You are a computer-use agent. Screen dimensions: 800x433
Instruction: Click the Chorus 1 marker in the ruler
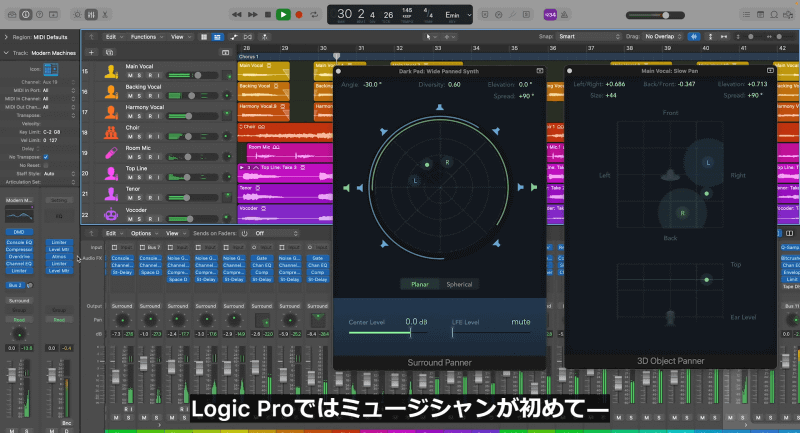click(249, 57)
